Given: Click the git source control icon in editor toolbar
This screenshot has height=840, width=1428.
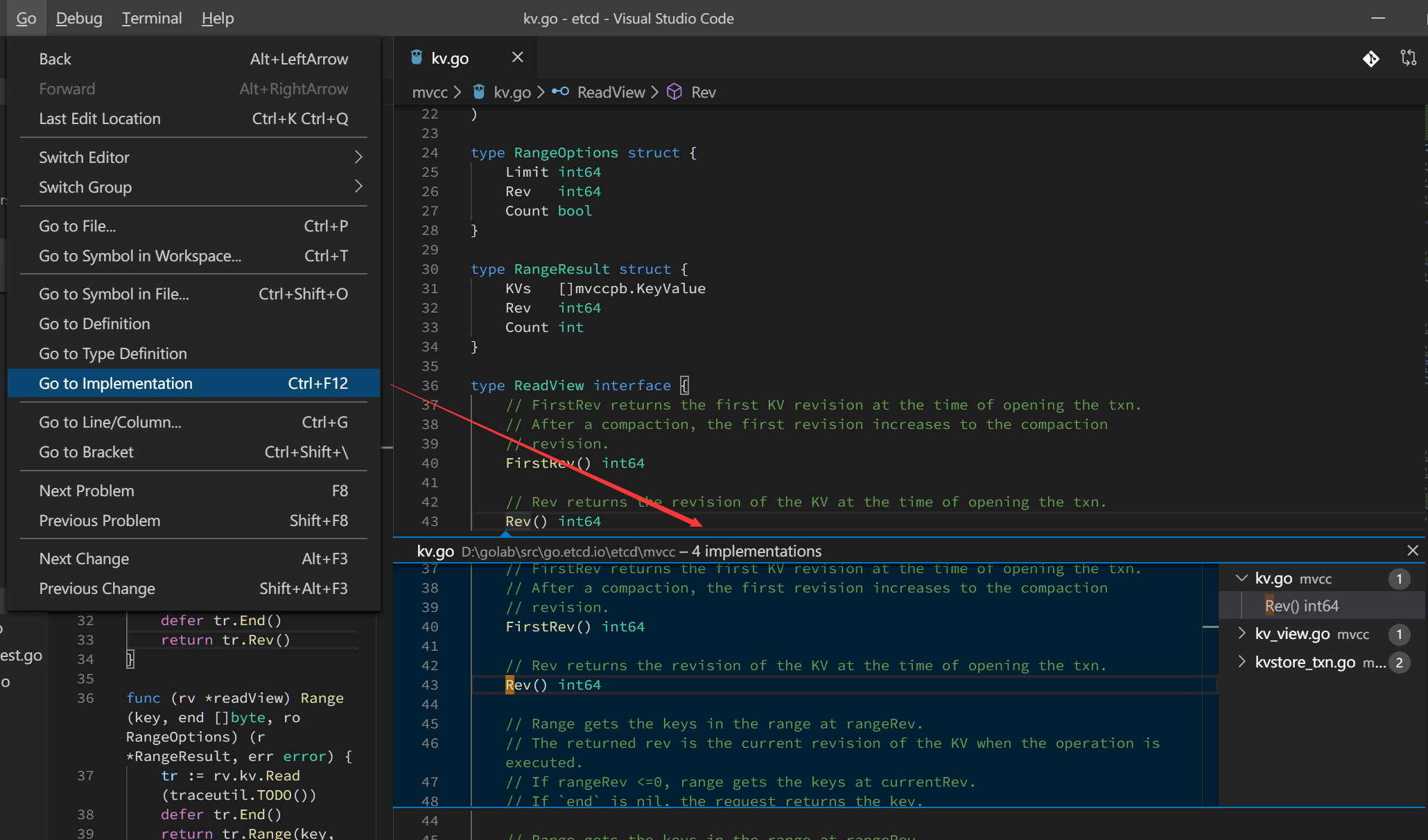Looking at the screenshot, I should click(1370, 59).
